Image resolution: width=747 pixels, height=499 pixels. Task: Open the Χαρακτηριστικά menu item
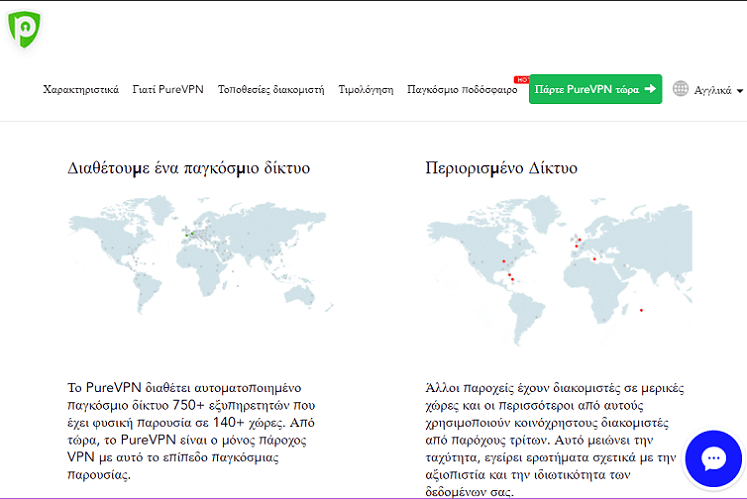(x=81, y=90)
